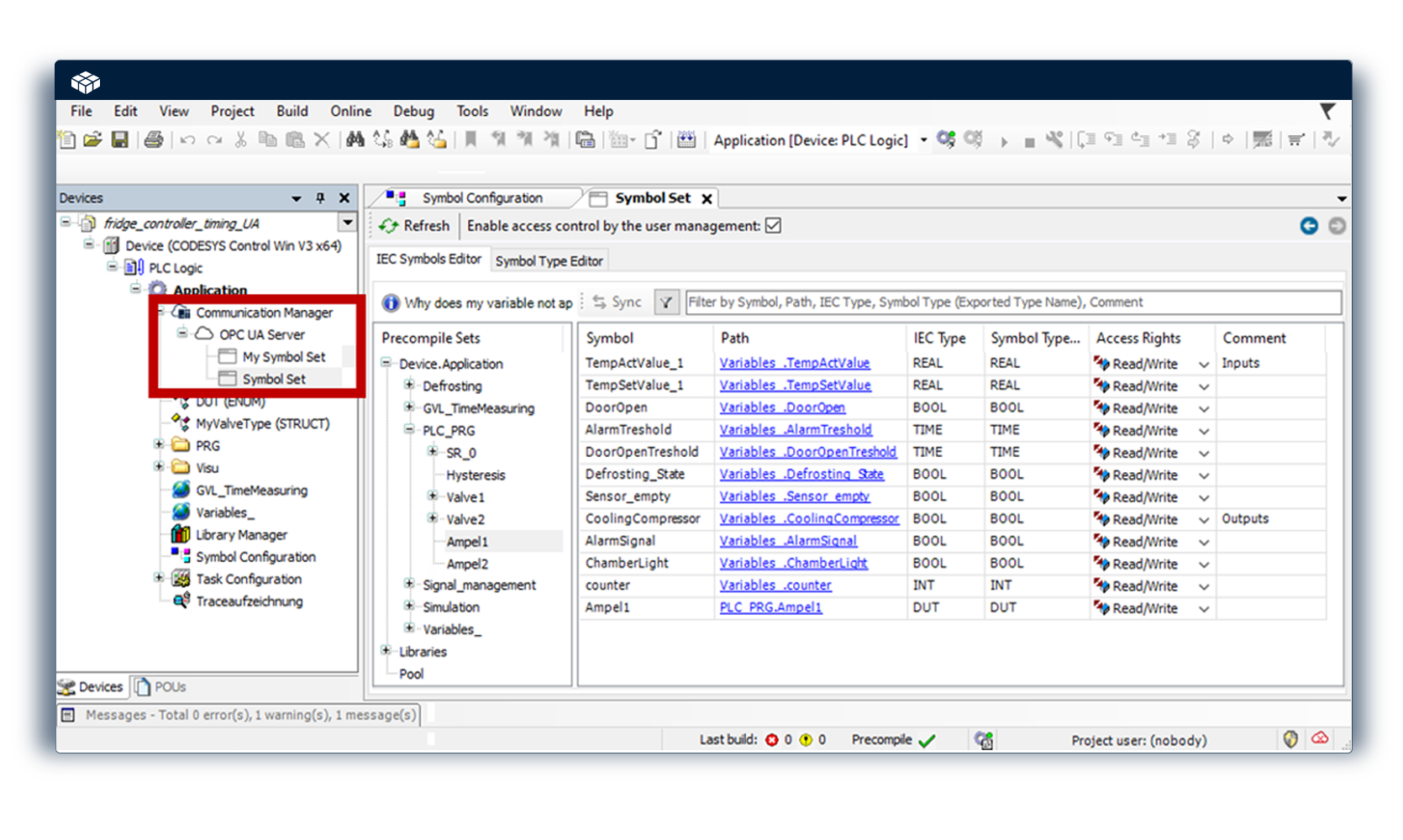The height and width of the screenshot is (840, 1403).
Task: Select My Symbol Set in device tree
Action: [x=283, y=357]
